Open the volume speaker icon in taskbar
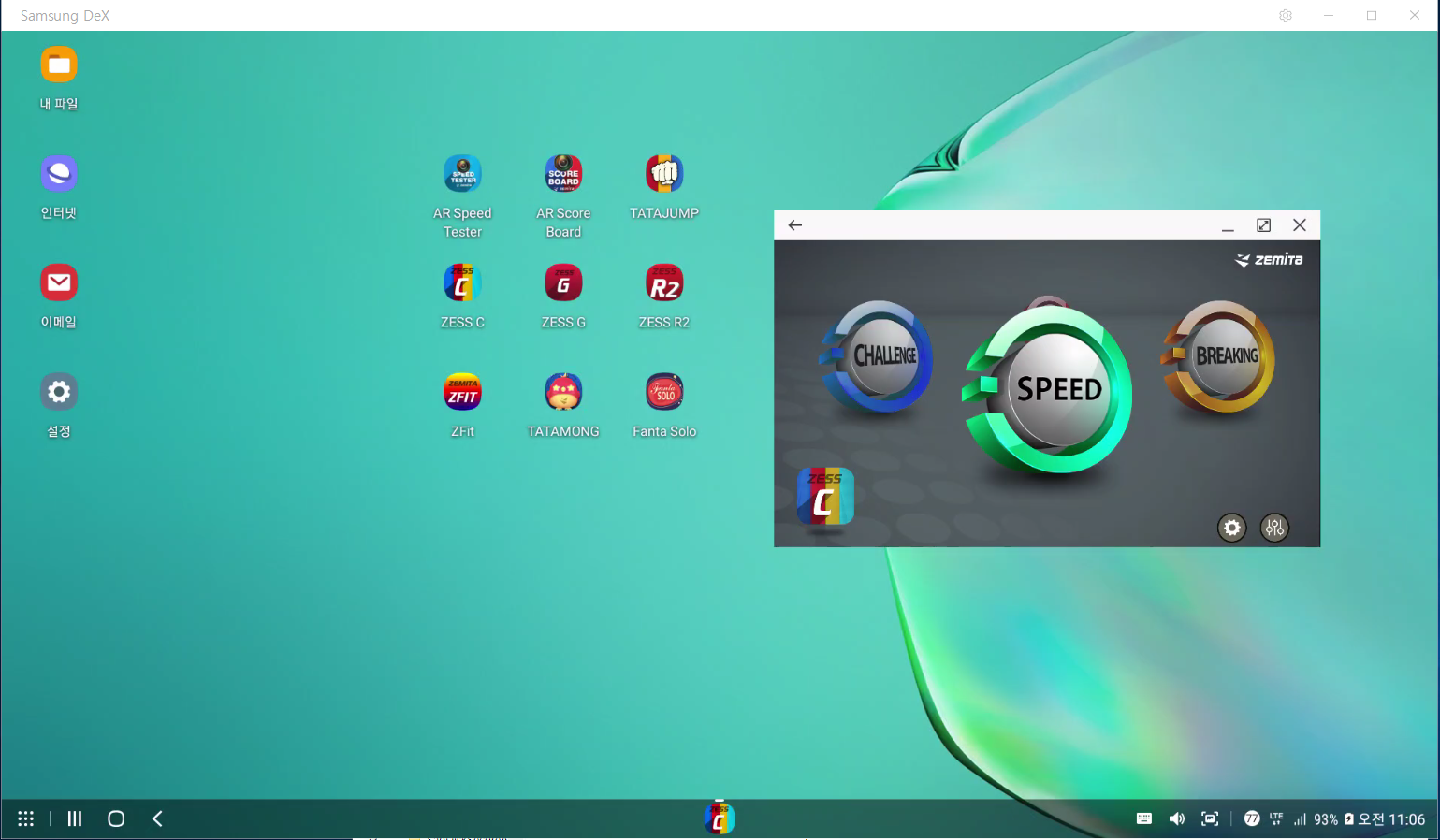1440x840 pixels. coord(1177,819)
